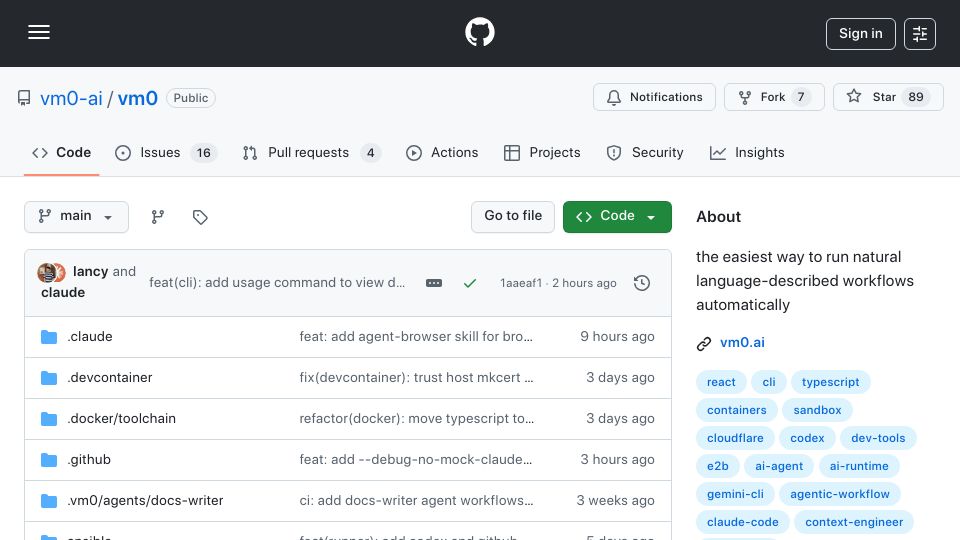
Task: Select the e2b topic tag
Action: [x=718, y=467]
